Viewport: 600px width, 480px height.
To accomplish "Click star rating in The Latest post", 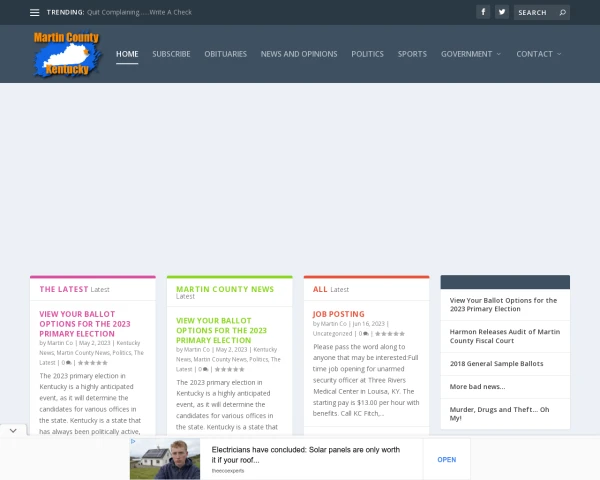I will 93,362.
